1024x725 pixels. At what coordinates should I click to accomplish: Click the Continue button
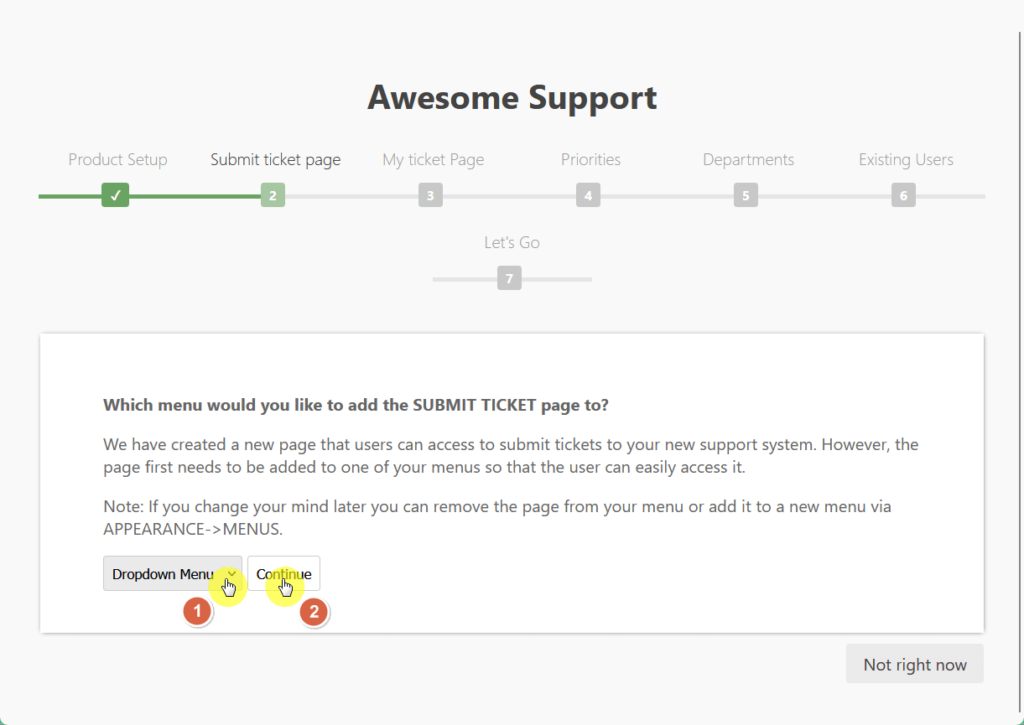click(283, 573)
